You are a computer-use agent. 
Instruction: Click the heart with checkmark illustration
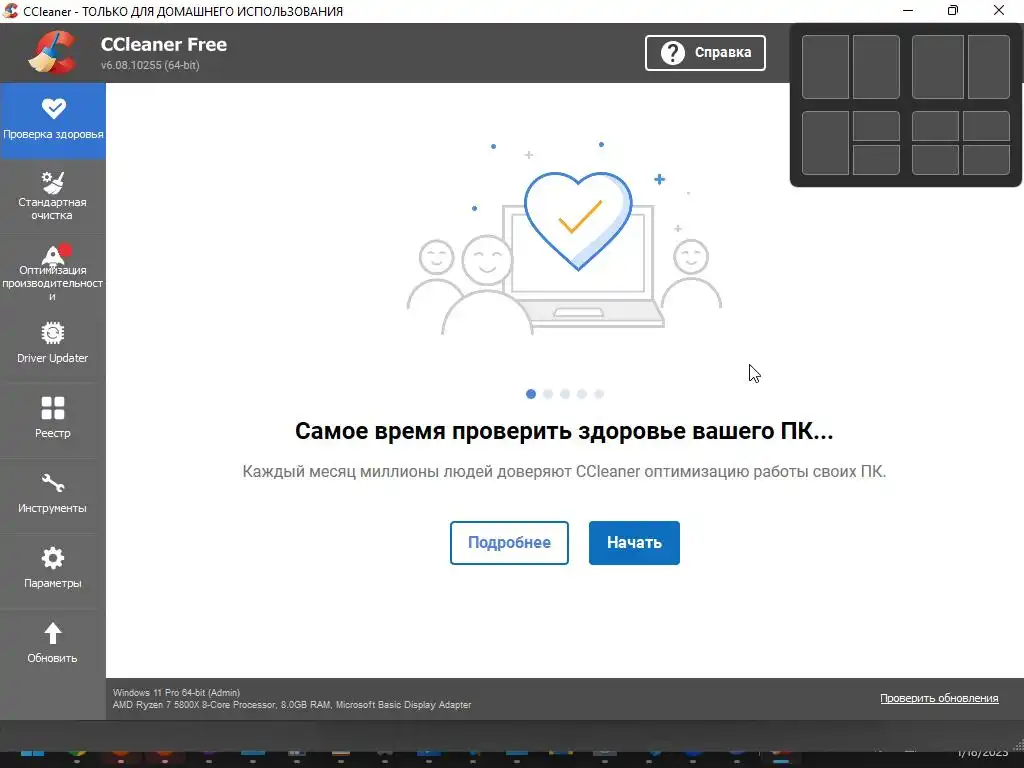pyautogui.click(x=578, y=221)
